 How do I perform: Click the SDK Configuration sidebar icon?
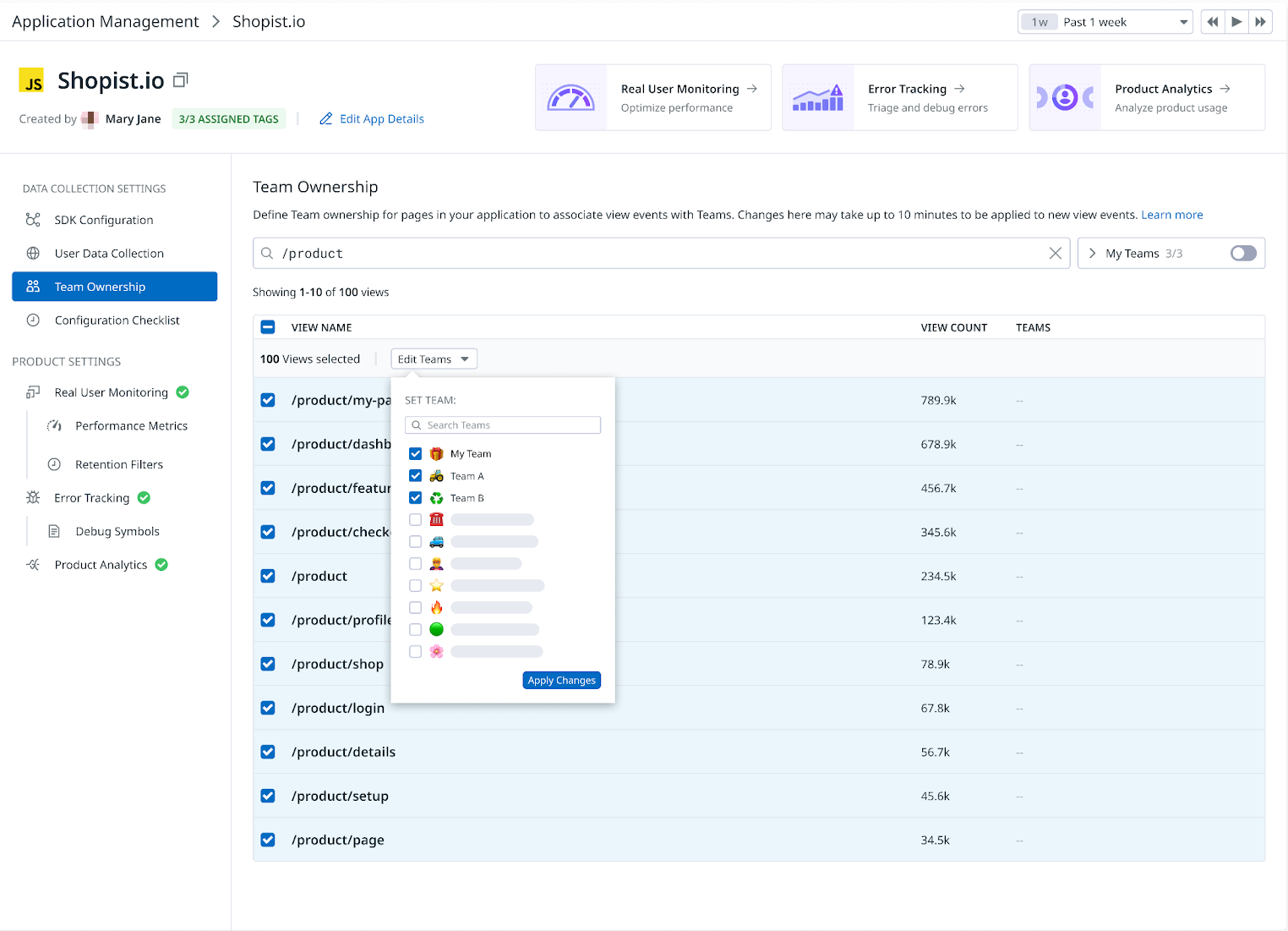[33, 220]
